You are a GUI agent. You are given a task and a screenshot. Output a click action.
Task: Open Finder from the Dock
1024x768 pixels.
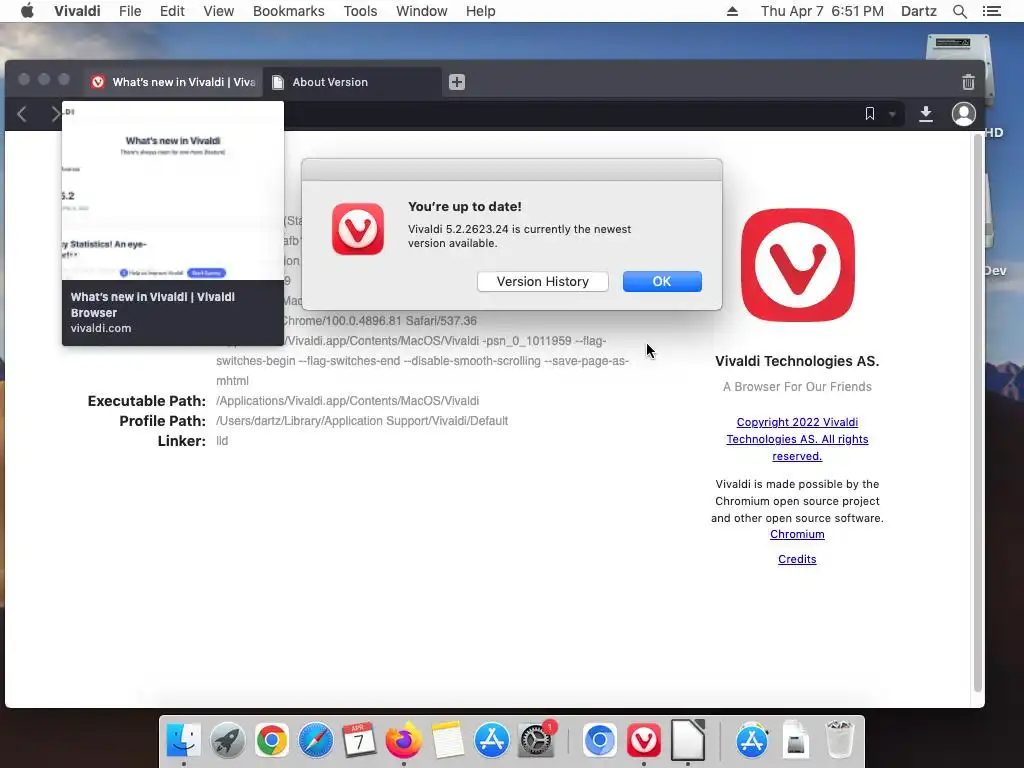pos(184,741)
